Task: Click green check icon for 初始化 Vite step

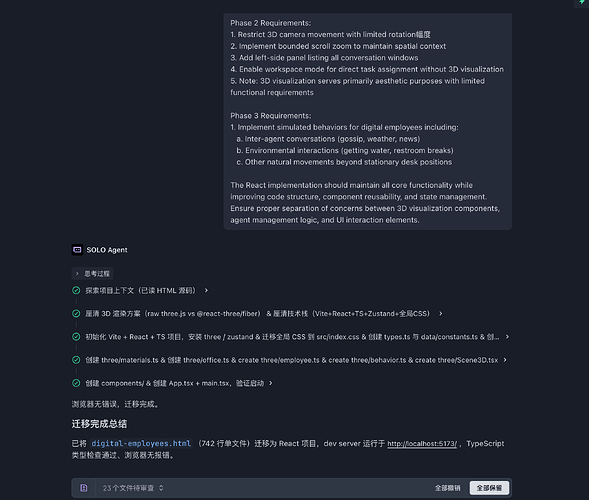Action: pyautogui.click(x=76, y=337)
